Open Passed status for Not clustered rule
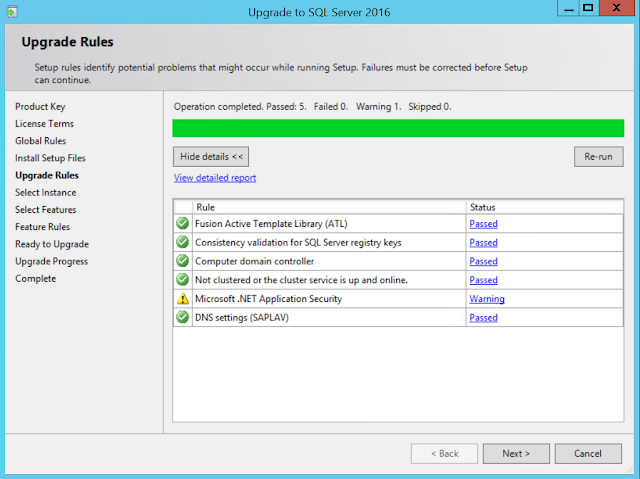 [x=483, y=280]
